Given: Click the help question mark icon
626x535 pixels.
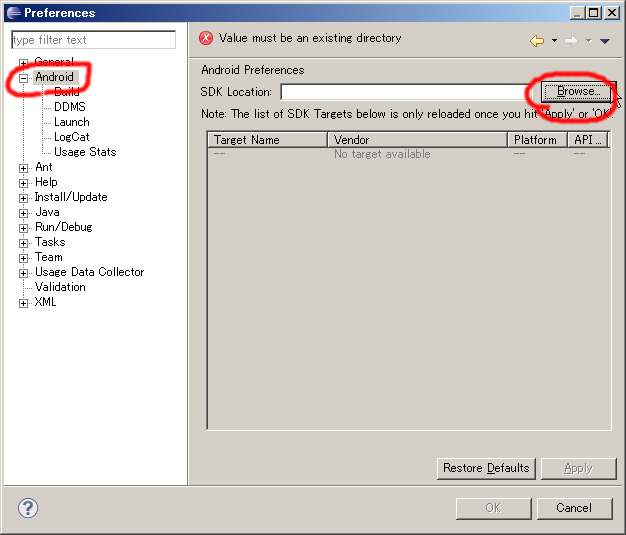Looking at the screenshot, I should click(x=28, y=508).
